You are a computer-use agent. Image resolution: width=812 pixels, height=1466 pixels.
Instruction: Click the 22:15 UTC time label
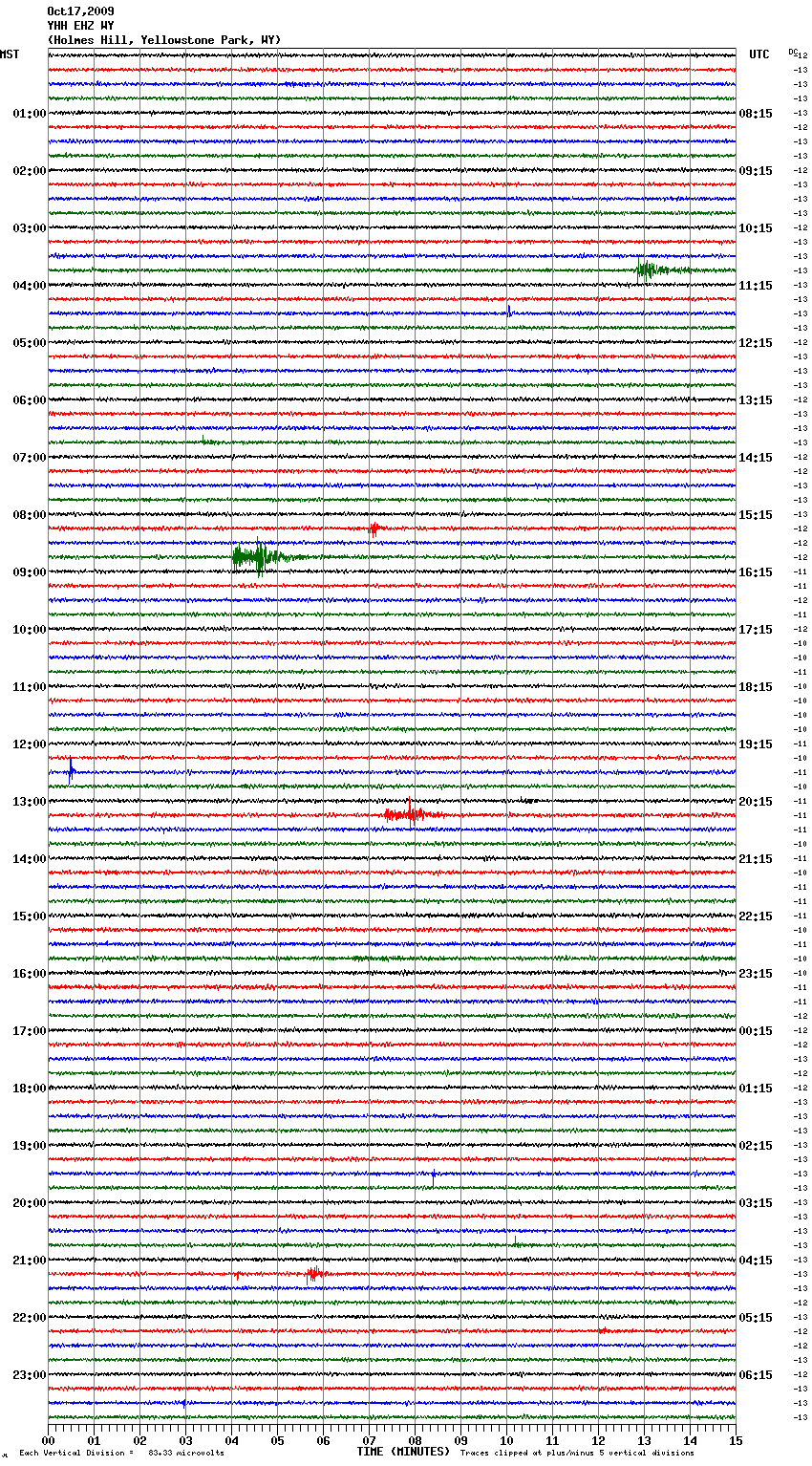coord(756,916)
